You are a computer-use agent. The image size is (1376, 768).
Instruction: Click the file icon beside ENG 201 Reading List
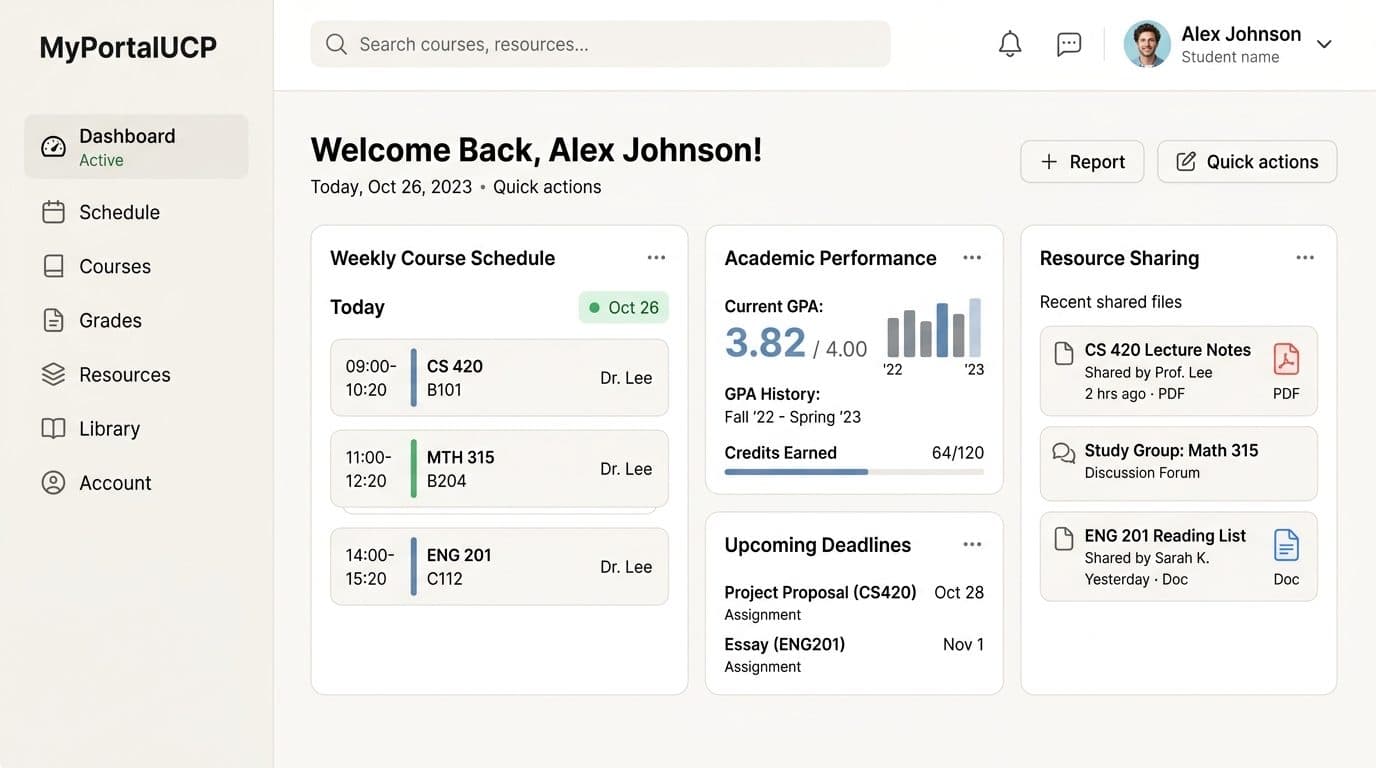[x=1064, y=539]
